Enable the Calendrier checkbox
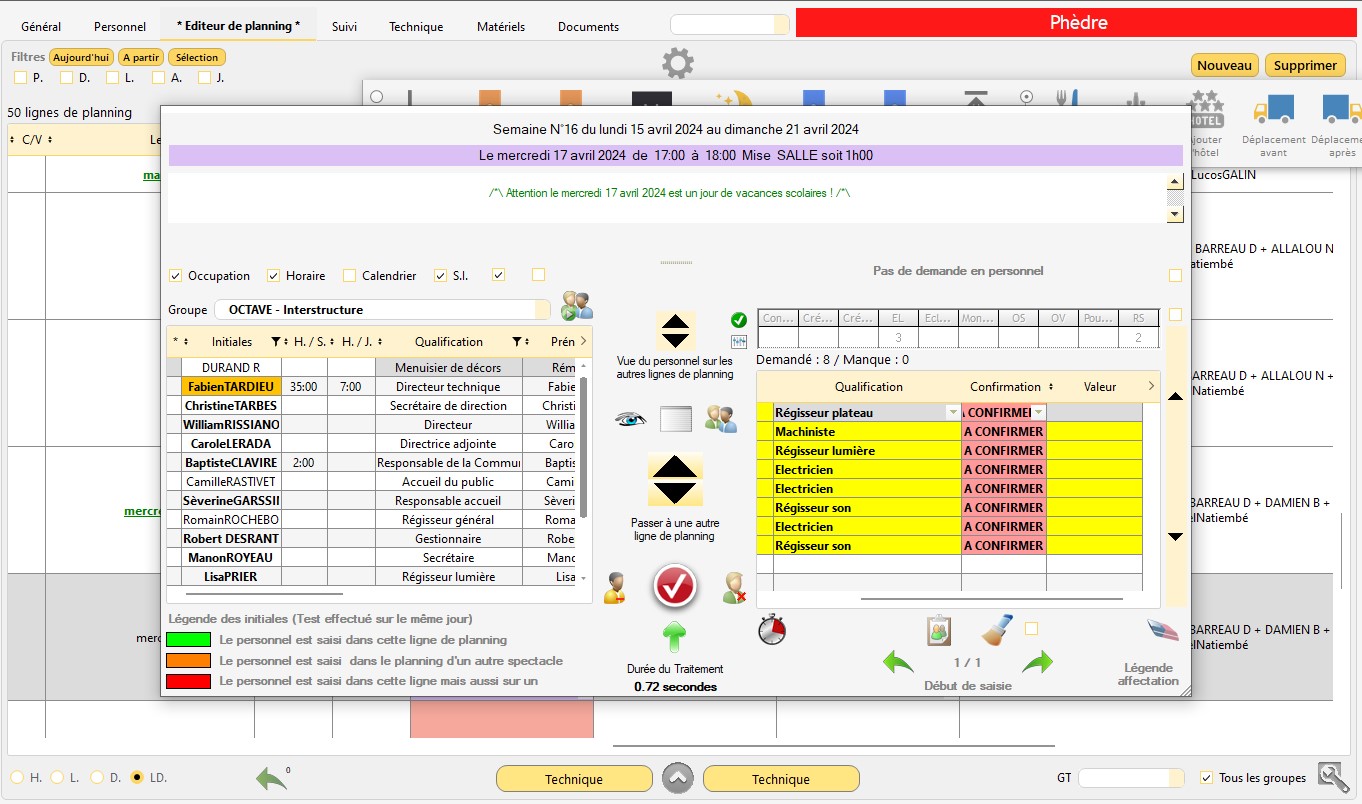This screenshot has width=1362, height=804. 349,276
